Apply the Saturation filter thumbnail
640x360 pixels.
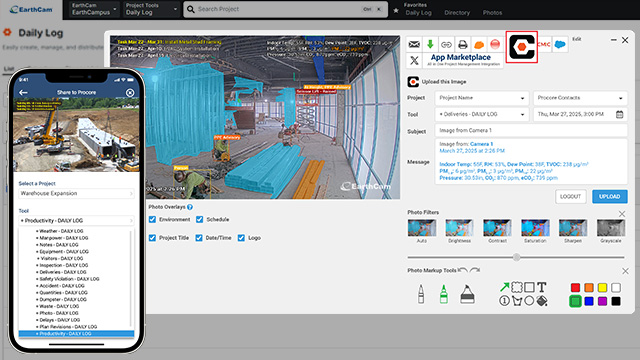(535, 228)
